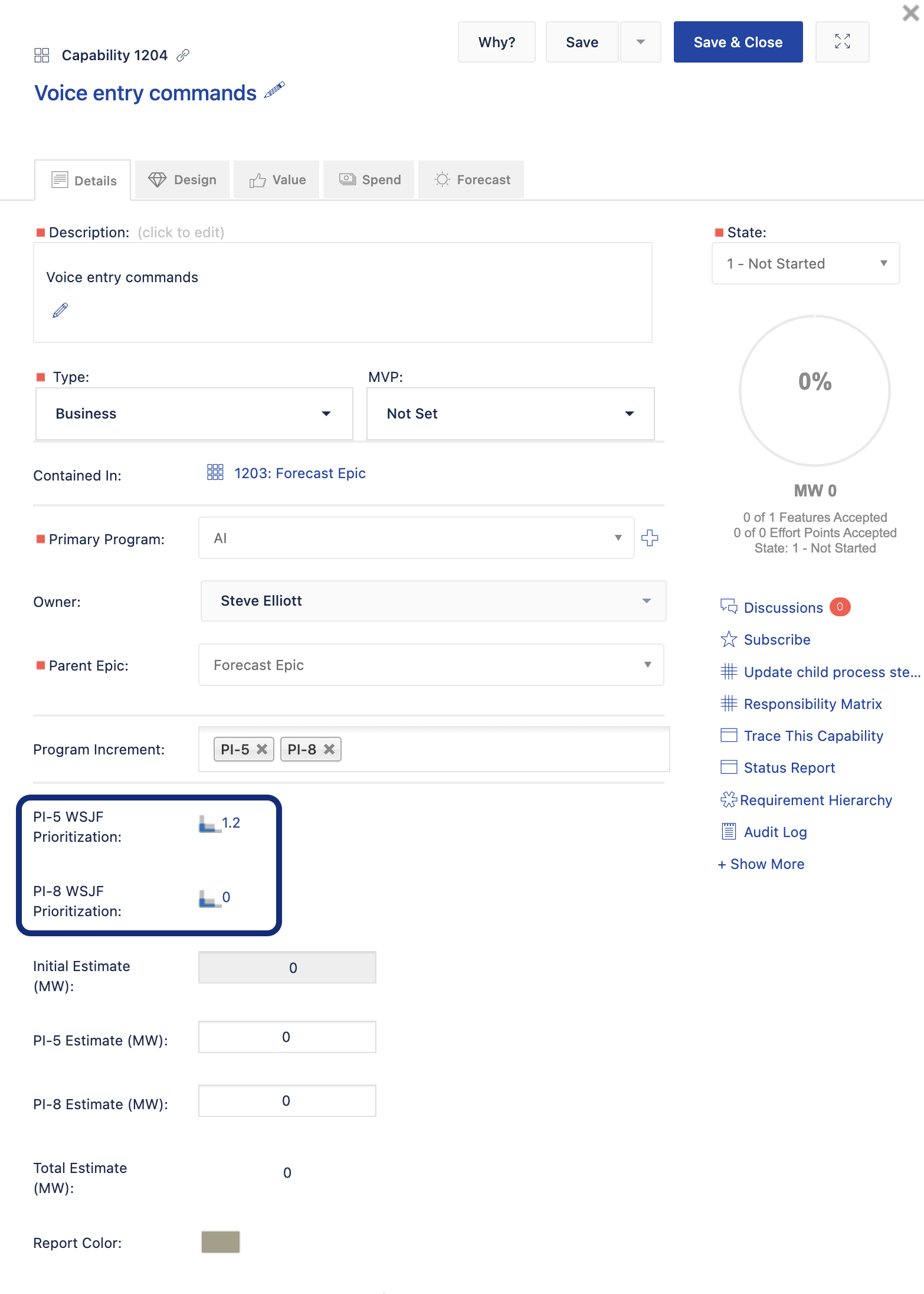The height and width of the screenshot is (1294, 924).
Task: Remove PI-8 tag with its X
Action: (x=329, y=749)
